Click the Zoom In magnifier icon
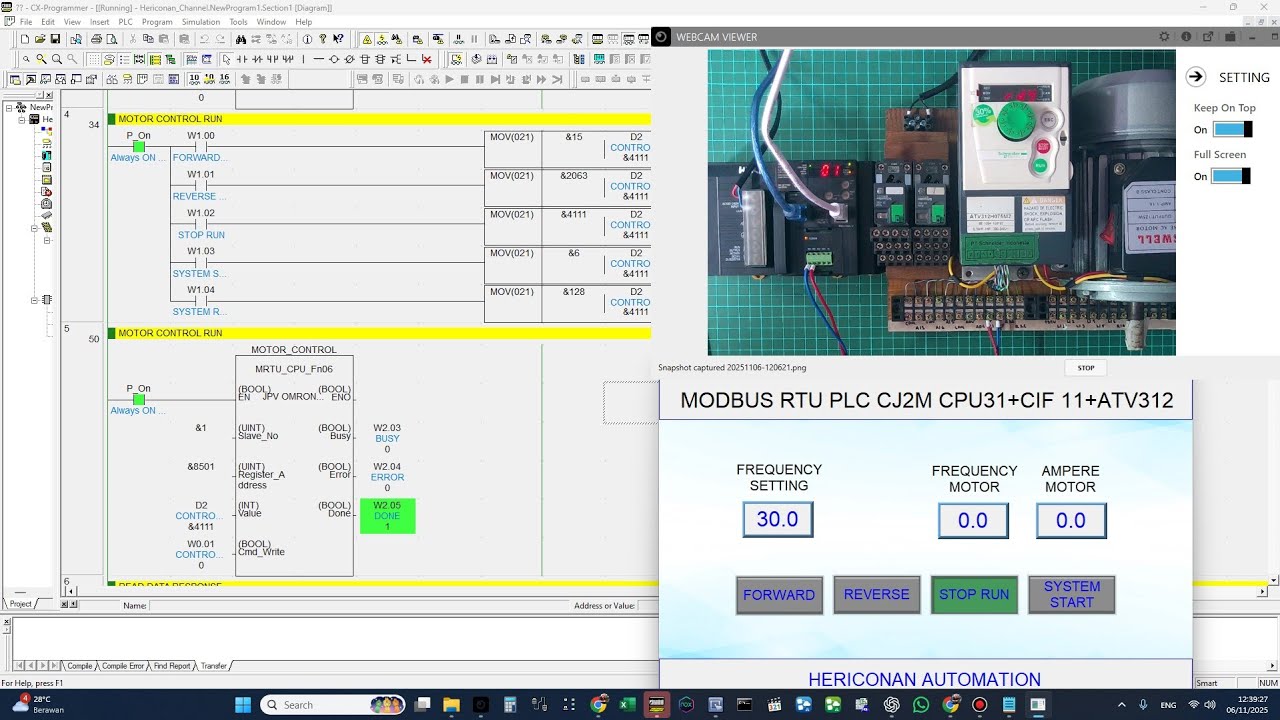Screen dimensions: 1280x720 tap(57, 59)
